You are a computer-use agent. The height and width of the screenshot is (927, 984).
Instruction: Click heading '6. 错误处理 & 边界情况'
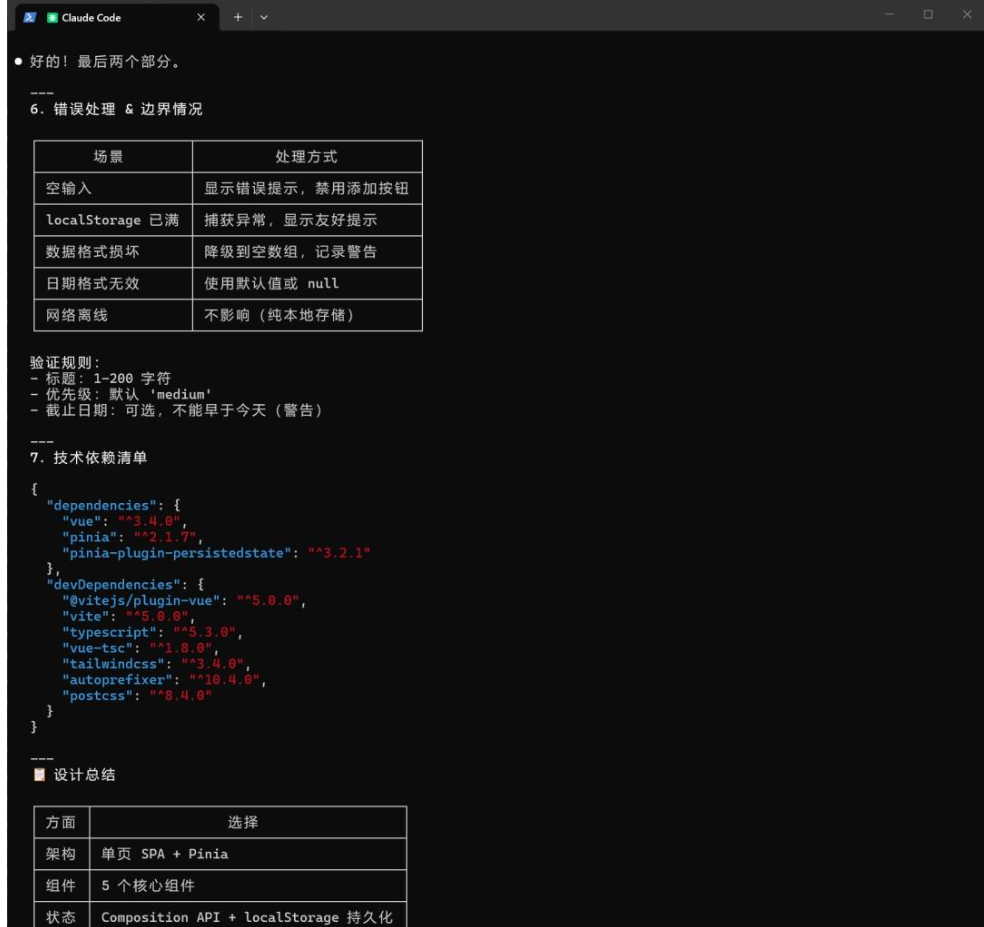pos(116,109)
